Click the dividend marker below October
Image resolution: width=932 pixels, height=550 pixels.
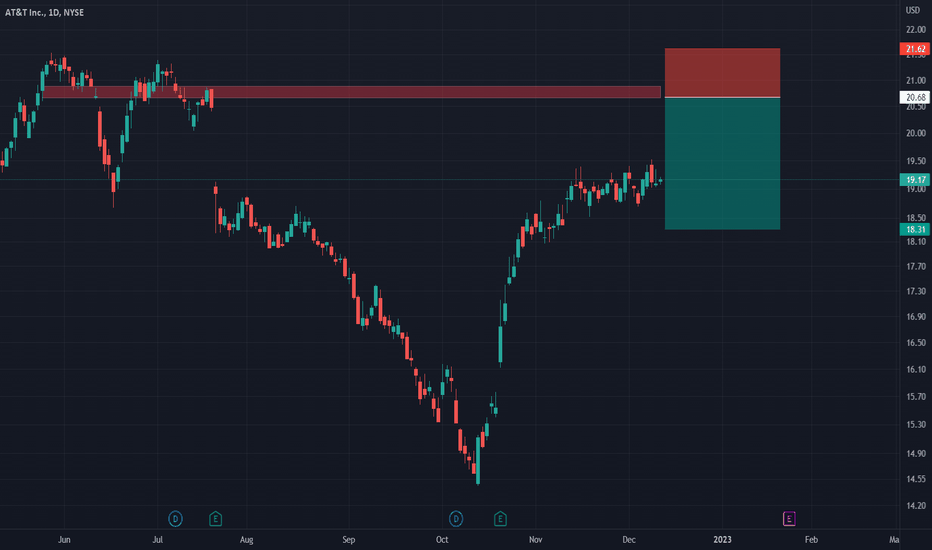(456, 519)
